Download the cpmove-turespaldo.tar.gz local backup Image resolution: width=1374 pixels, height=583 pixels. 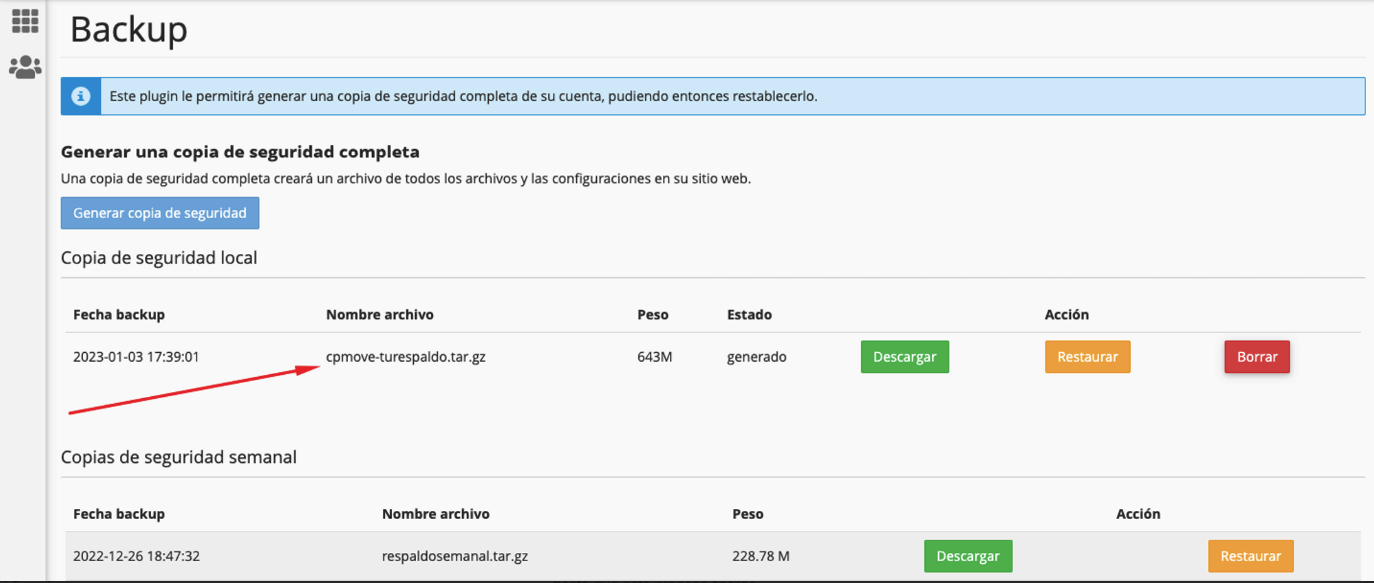[x=905, y=357]
